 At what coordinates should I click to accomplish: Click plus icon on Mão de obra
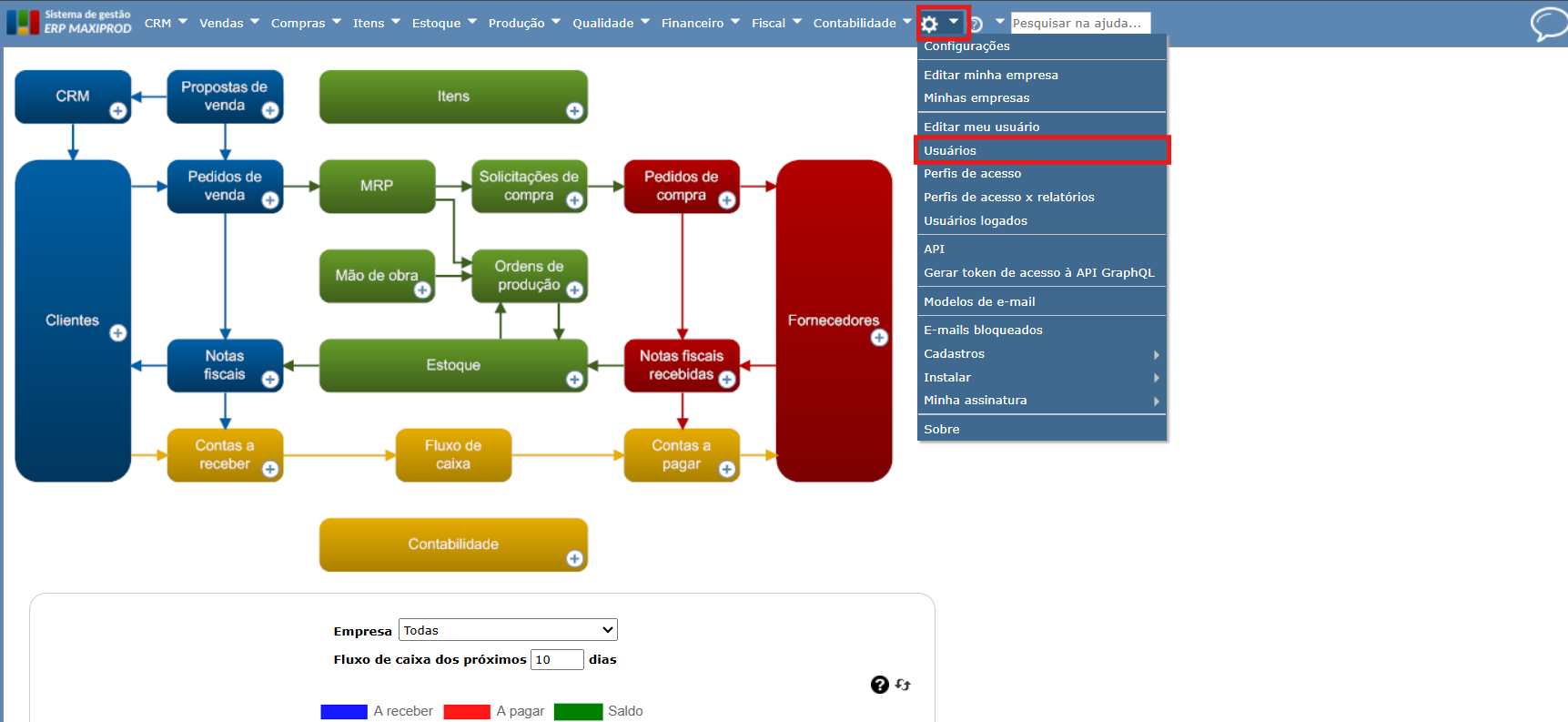[422, 290]
